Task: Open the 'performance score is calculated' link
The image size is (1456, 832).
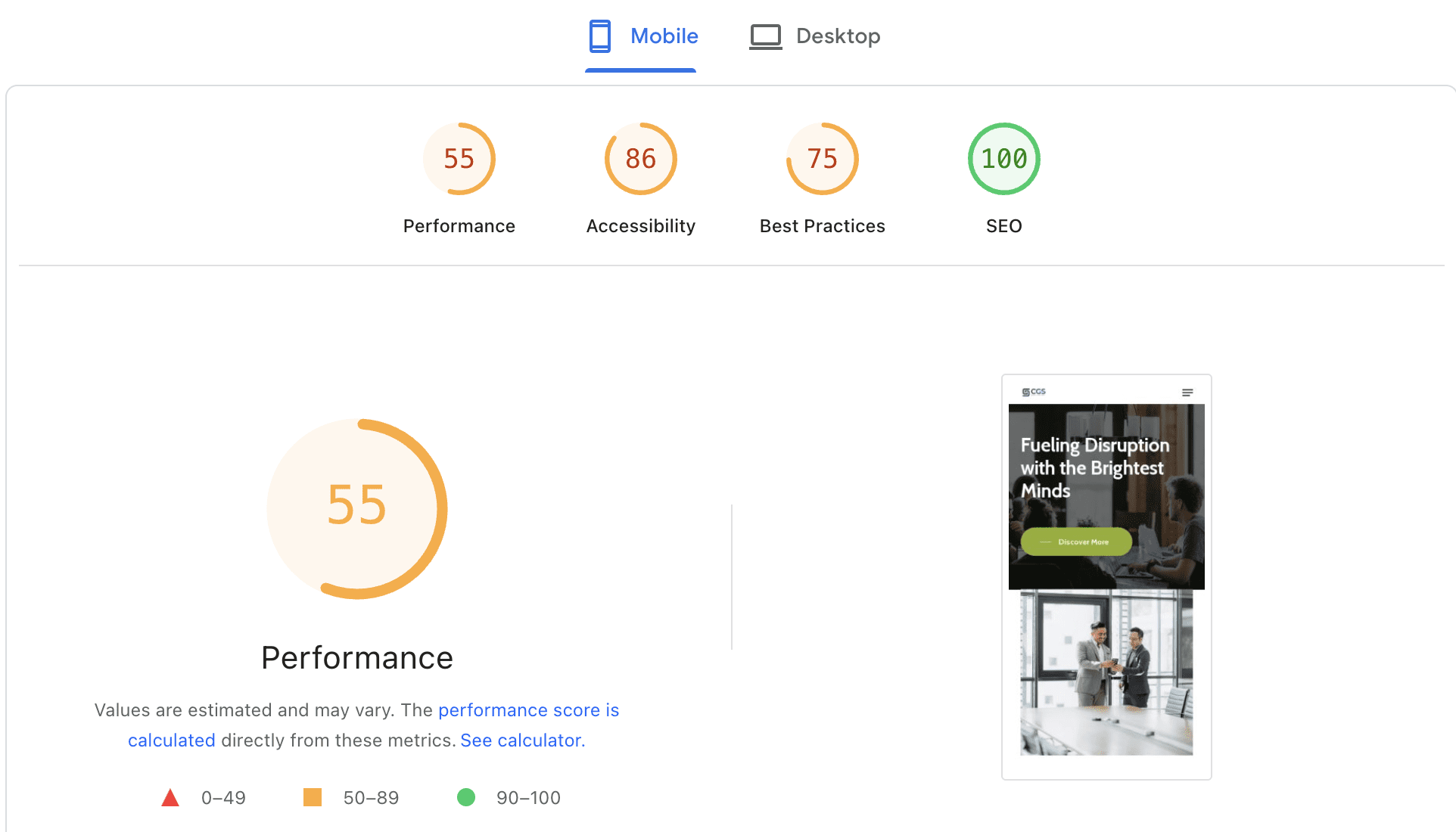Action: 527,710
